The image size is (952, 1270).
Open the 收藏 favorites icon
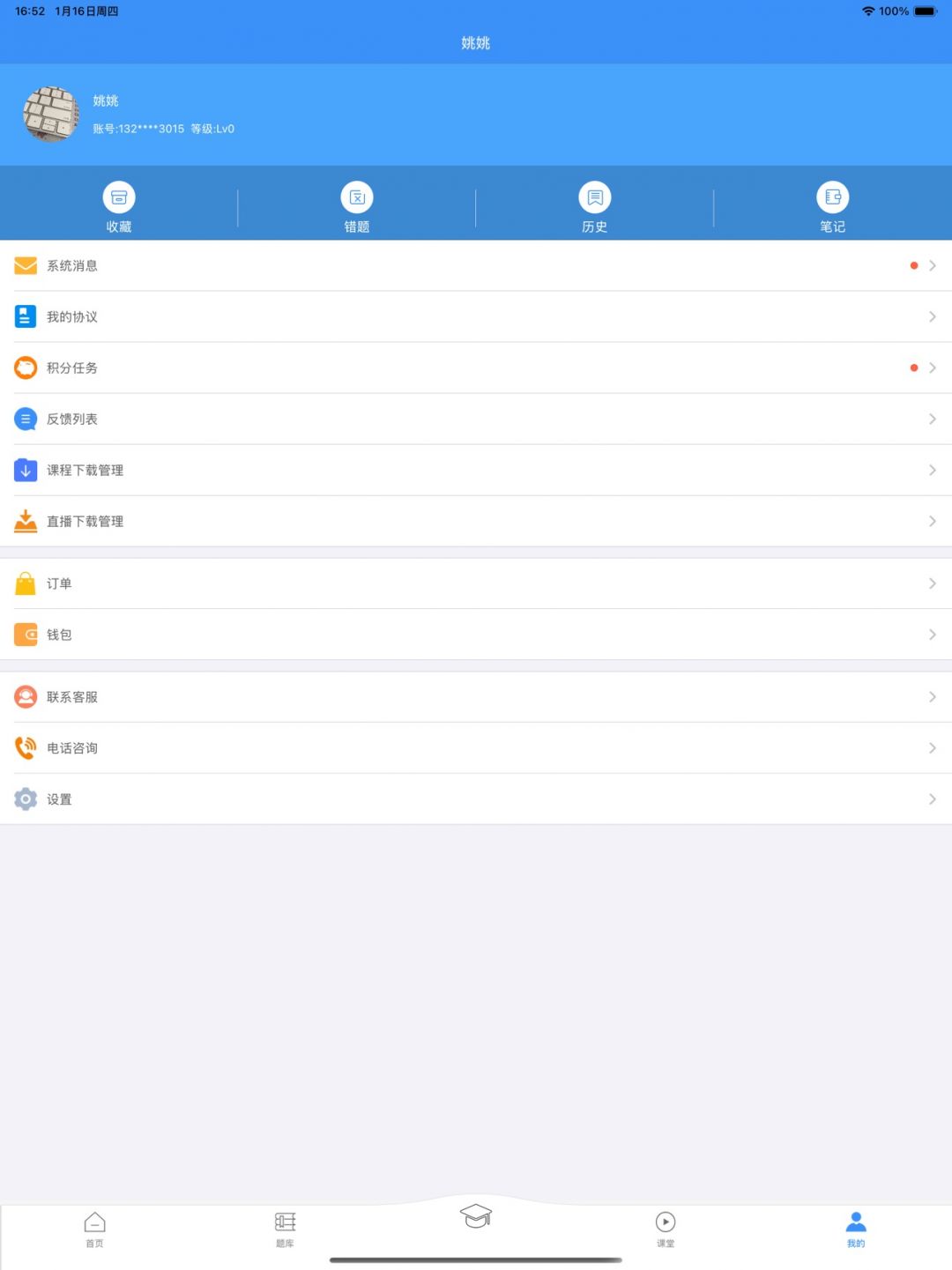pos(119,197)
